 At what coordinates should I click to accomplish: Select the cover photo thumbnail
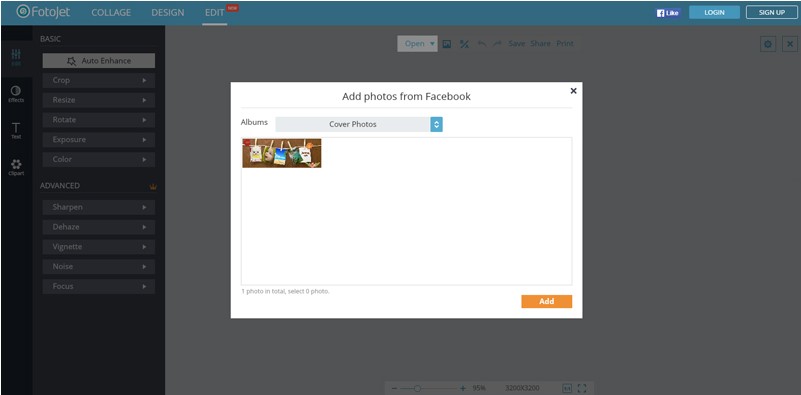tap(282, 153)
